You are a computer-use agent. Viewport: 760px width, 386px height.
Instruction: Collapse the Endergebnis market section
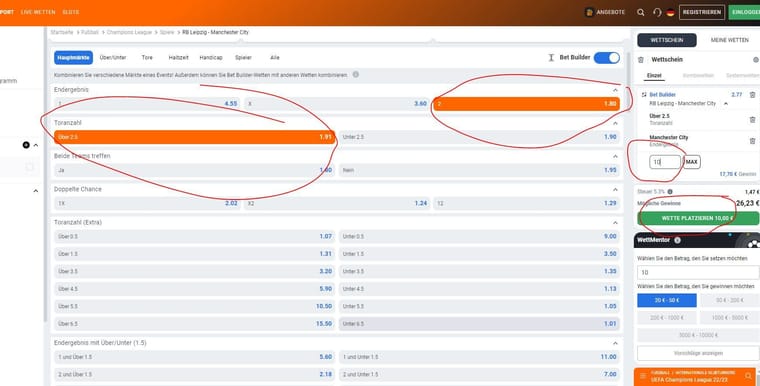click(615, 90)
